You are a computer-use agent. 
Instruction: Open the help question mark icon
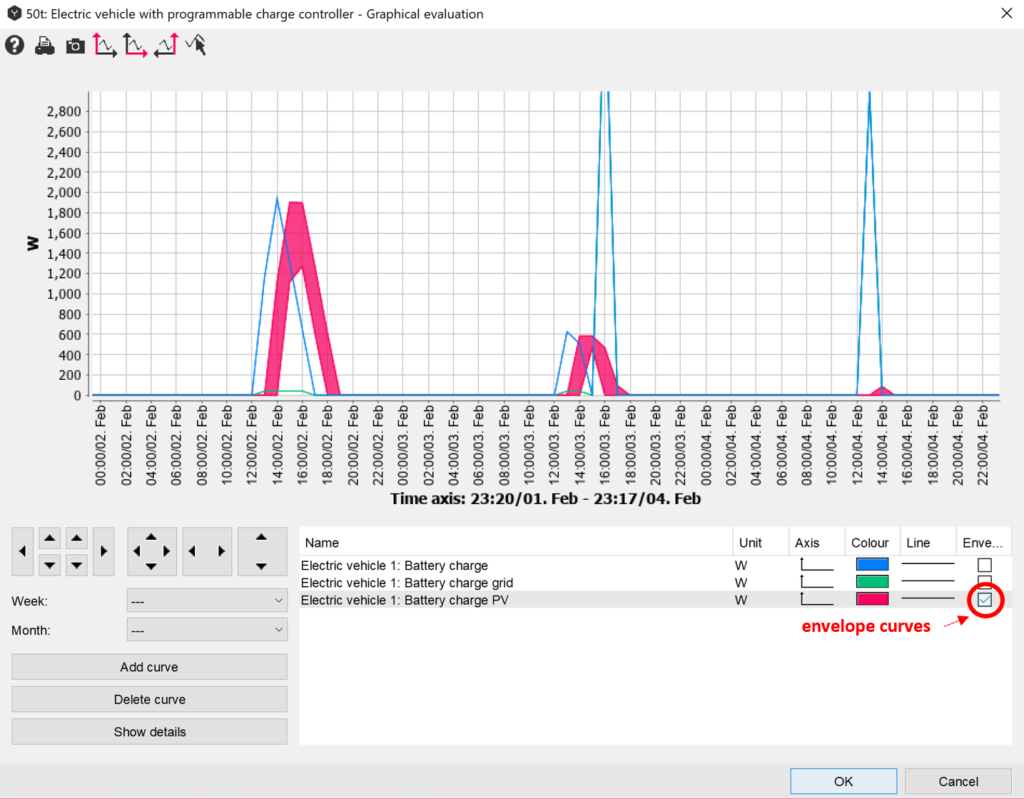click(x=14, y=46)
